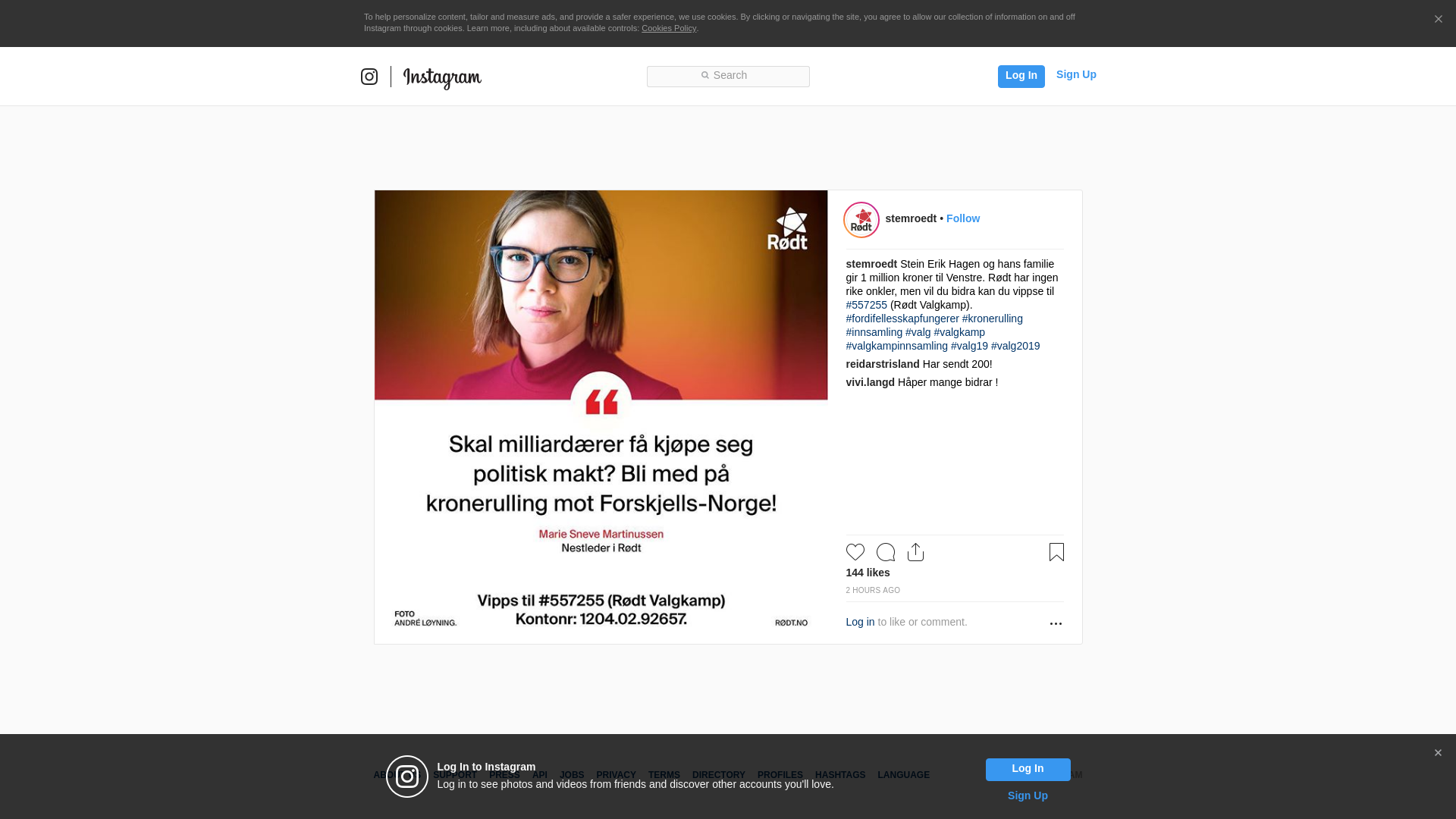Focus the Search input field

728,76
